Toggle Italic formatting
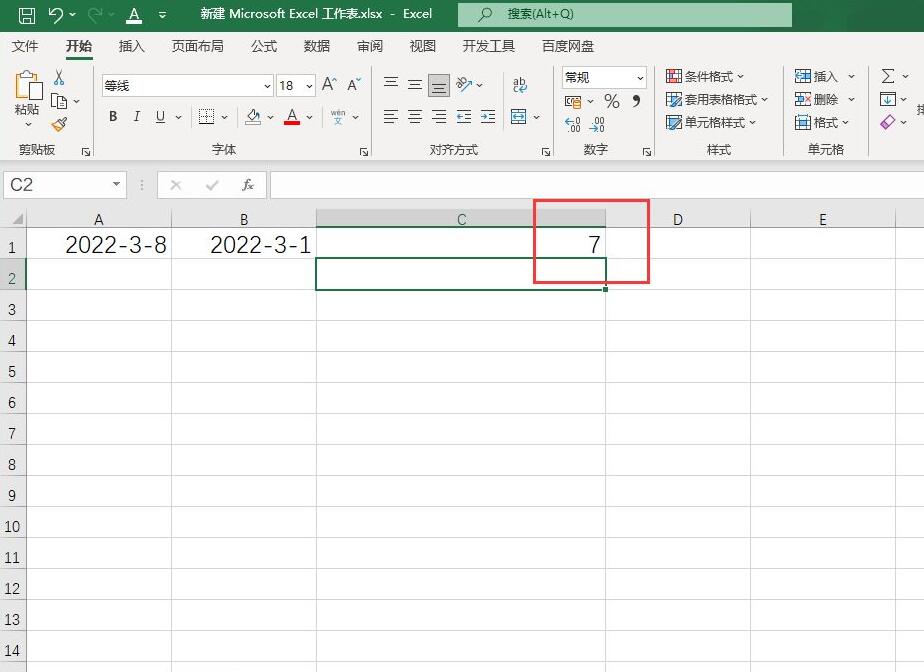The image size is (924, 672). click(137, 117)
